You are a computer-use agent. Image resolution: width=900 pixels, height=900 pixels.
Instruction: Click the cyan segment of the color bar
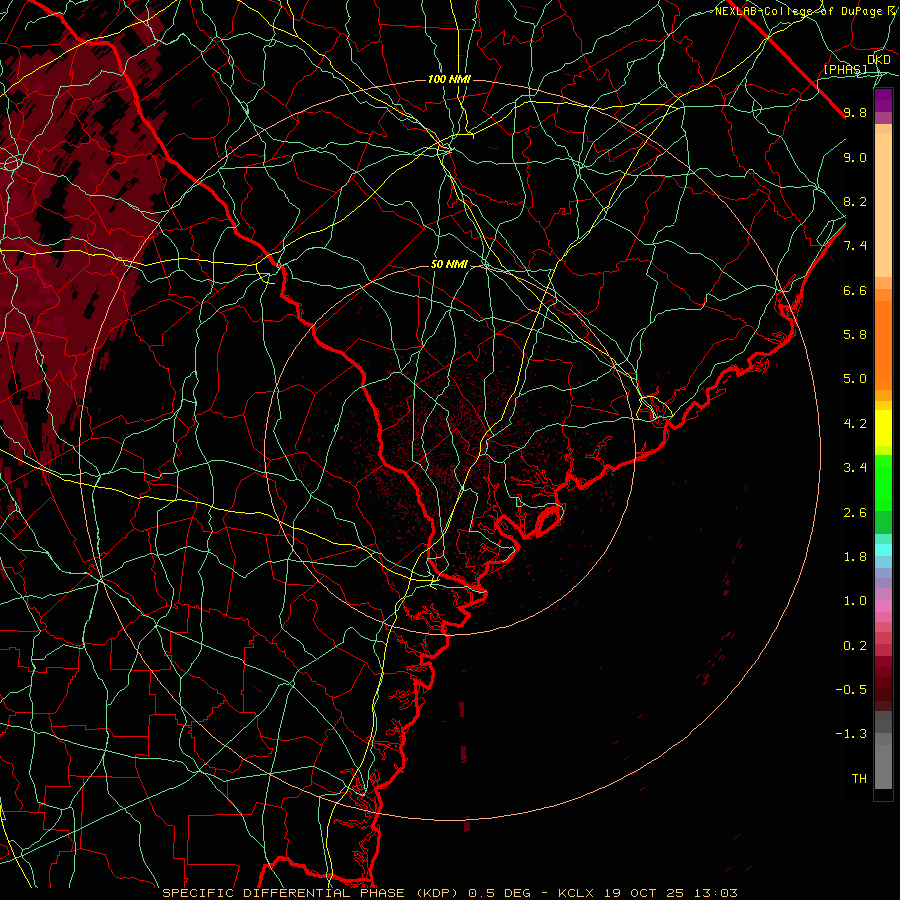coord(883,550)
